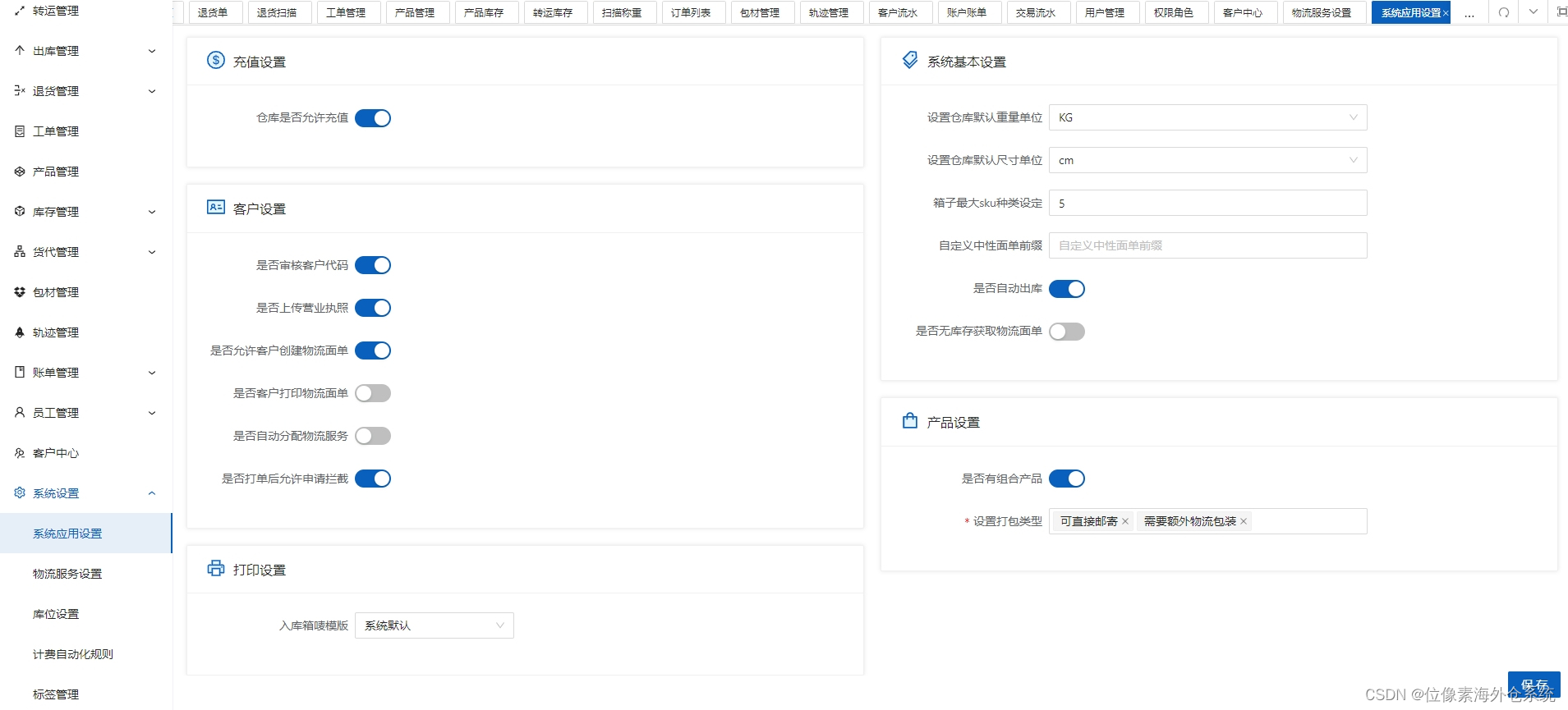Click the 退货管理 sidebar icon
1568x710 pixels.
coord(20,90)
